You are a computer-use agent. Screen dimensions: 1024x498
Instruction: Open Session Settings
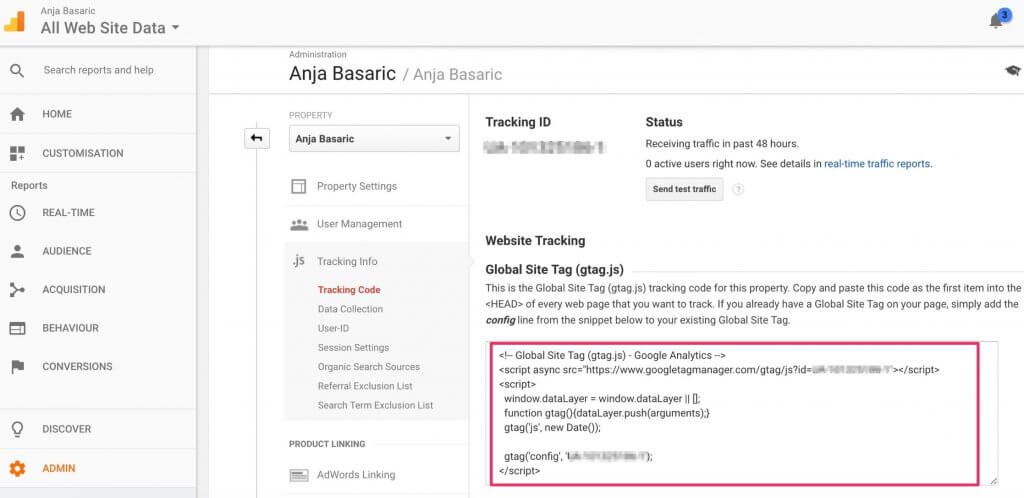coord(353,348)
